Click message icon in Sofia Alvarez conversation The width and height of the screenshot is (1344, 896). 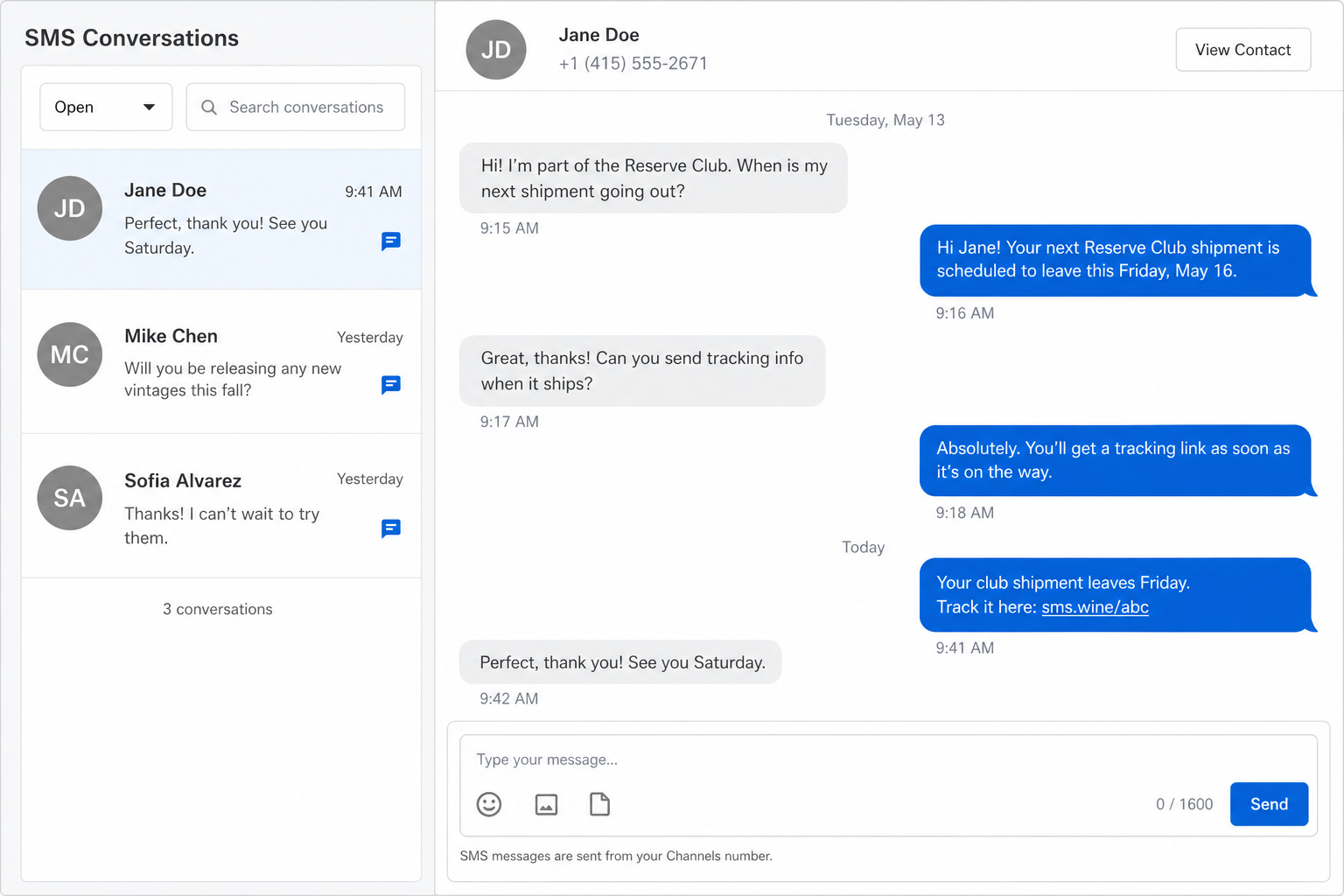click(x=391, y=528)
